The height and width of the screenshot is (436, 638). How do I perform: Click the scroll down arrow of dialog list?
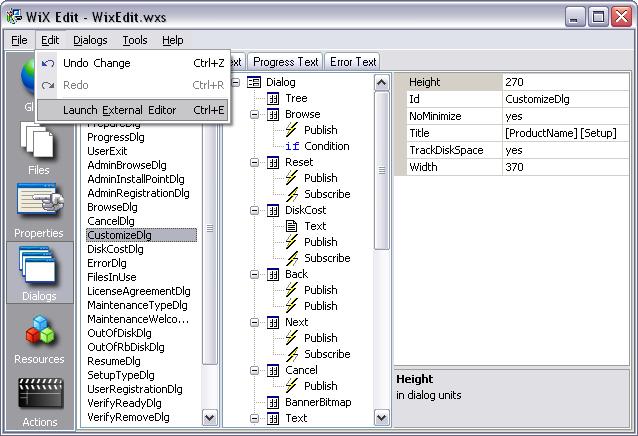210,418
